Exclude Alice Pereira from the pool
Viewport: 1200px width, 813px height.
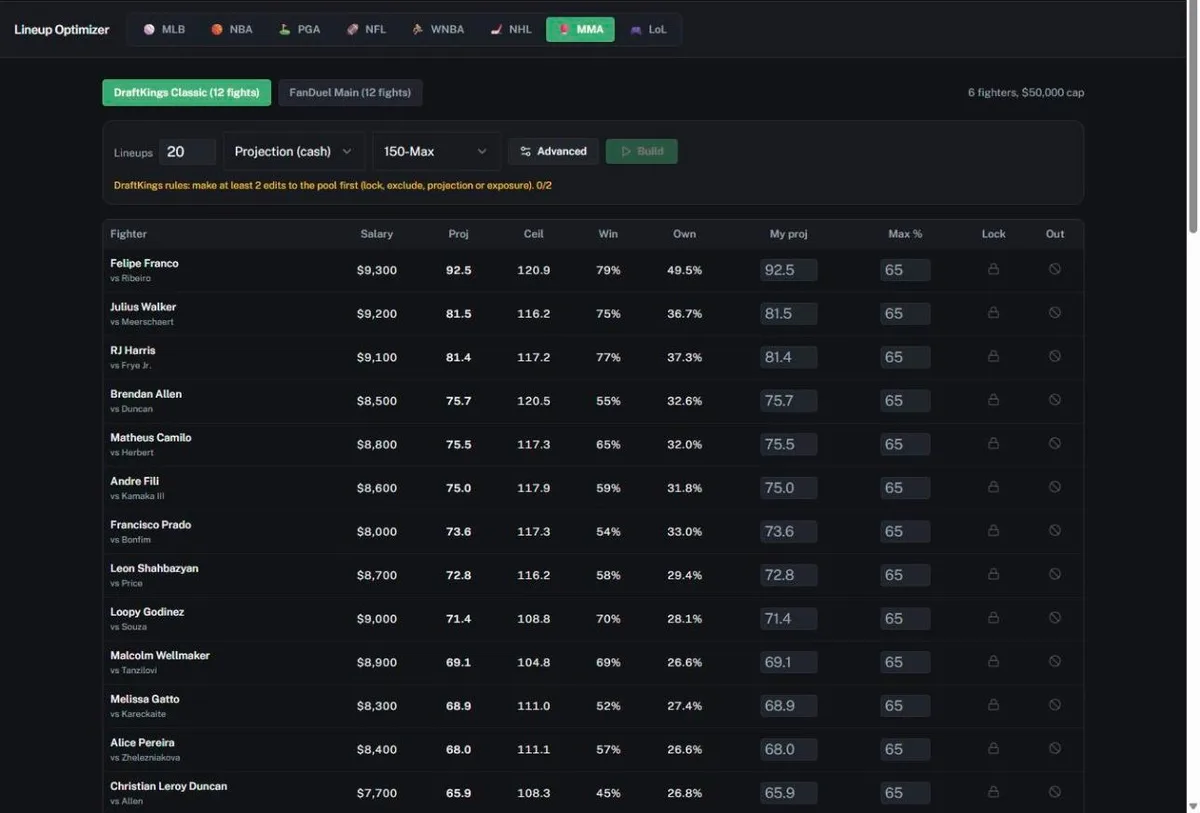[x=1054, y=749]
